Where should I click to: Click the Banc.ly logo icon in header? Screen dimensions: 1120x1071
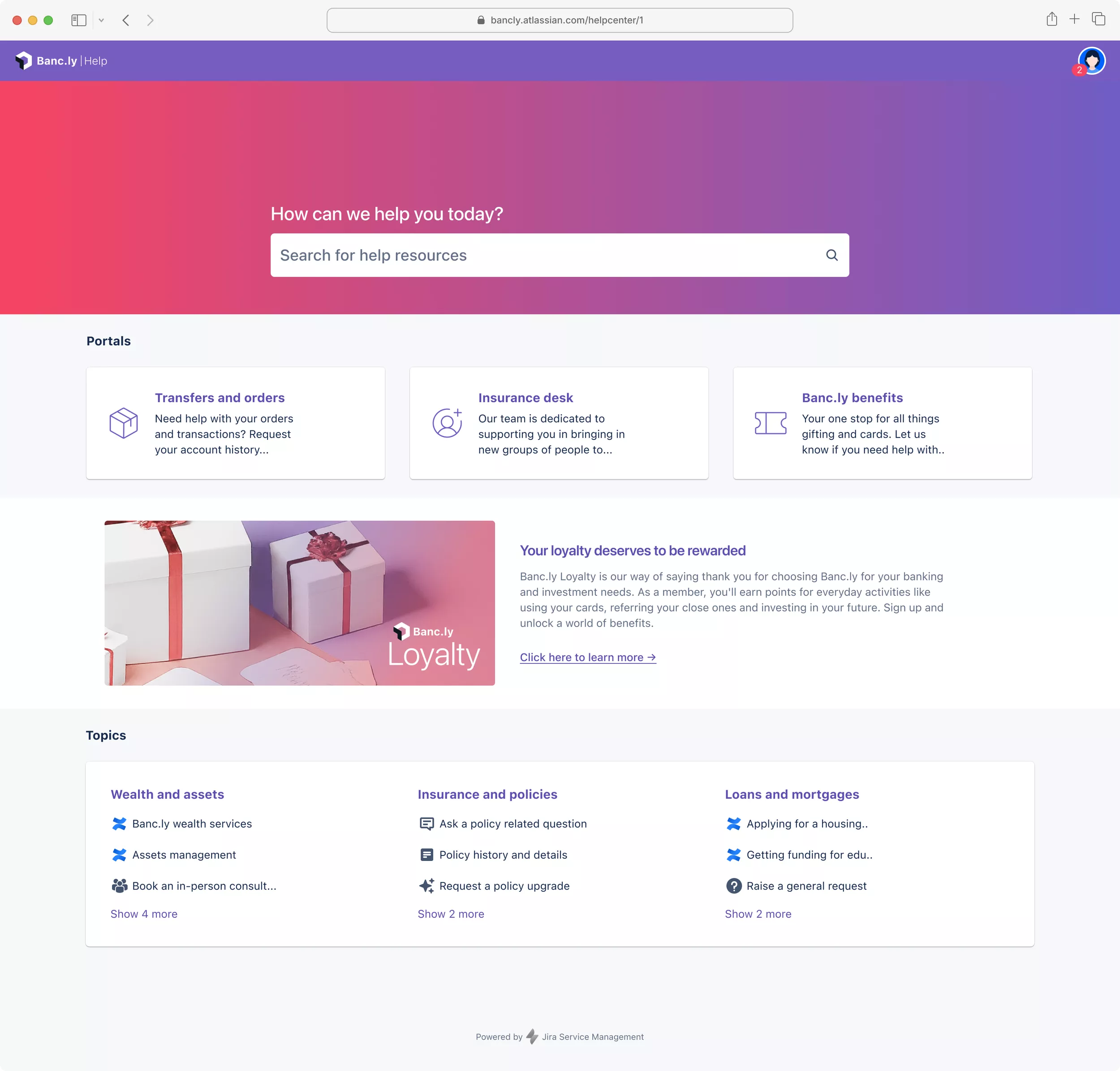click(23, 60)
